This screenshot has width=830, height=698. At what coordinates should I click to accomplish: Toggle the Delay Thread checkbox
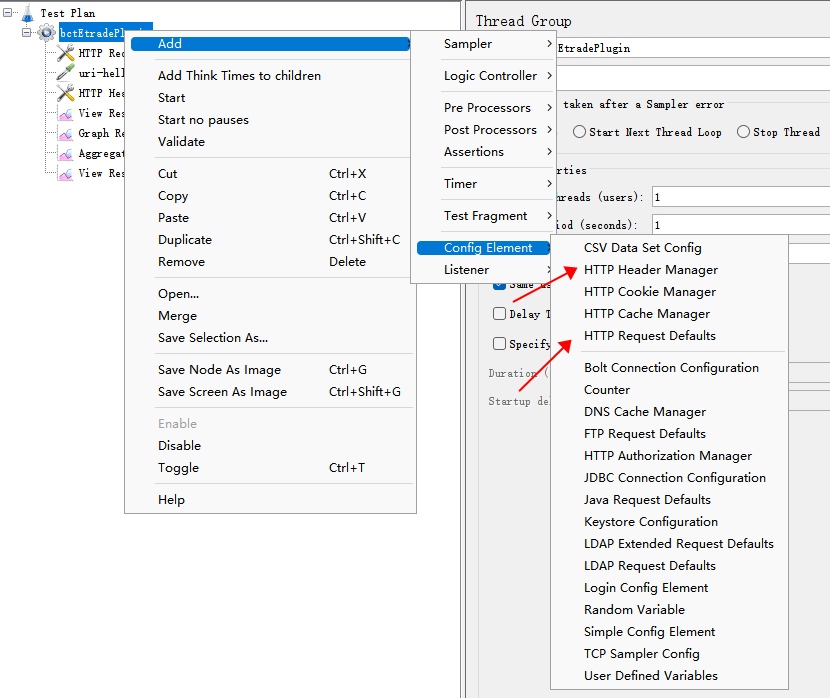pyautogui.click(x=499, y=314)
